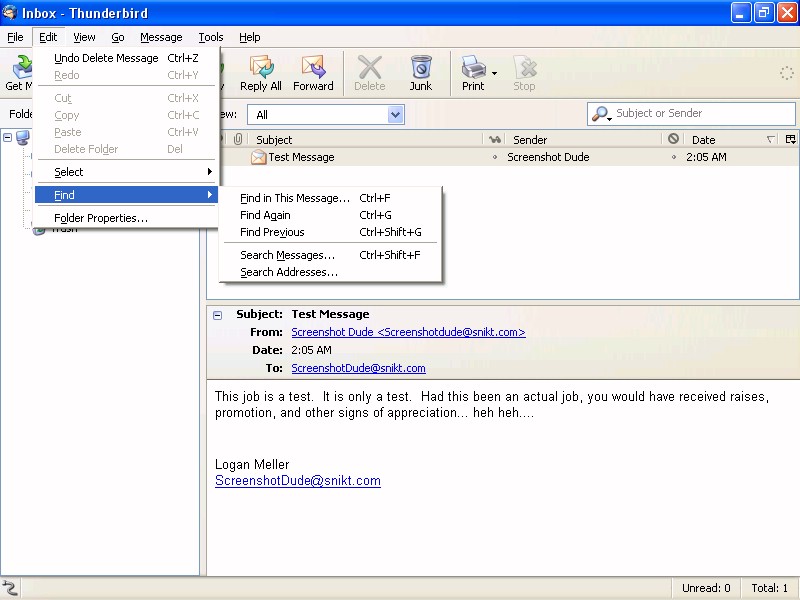Viewport: 800px width, 600px height.
Task: Click the Forward toolbar icon
Action: click(x=313, y=73)
